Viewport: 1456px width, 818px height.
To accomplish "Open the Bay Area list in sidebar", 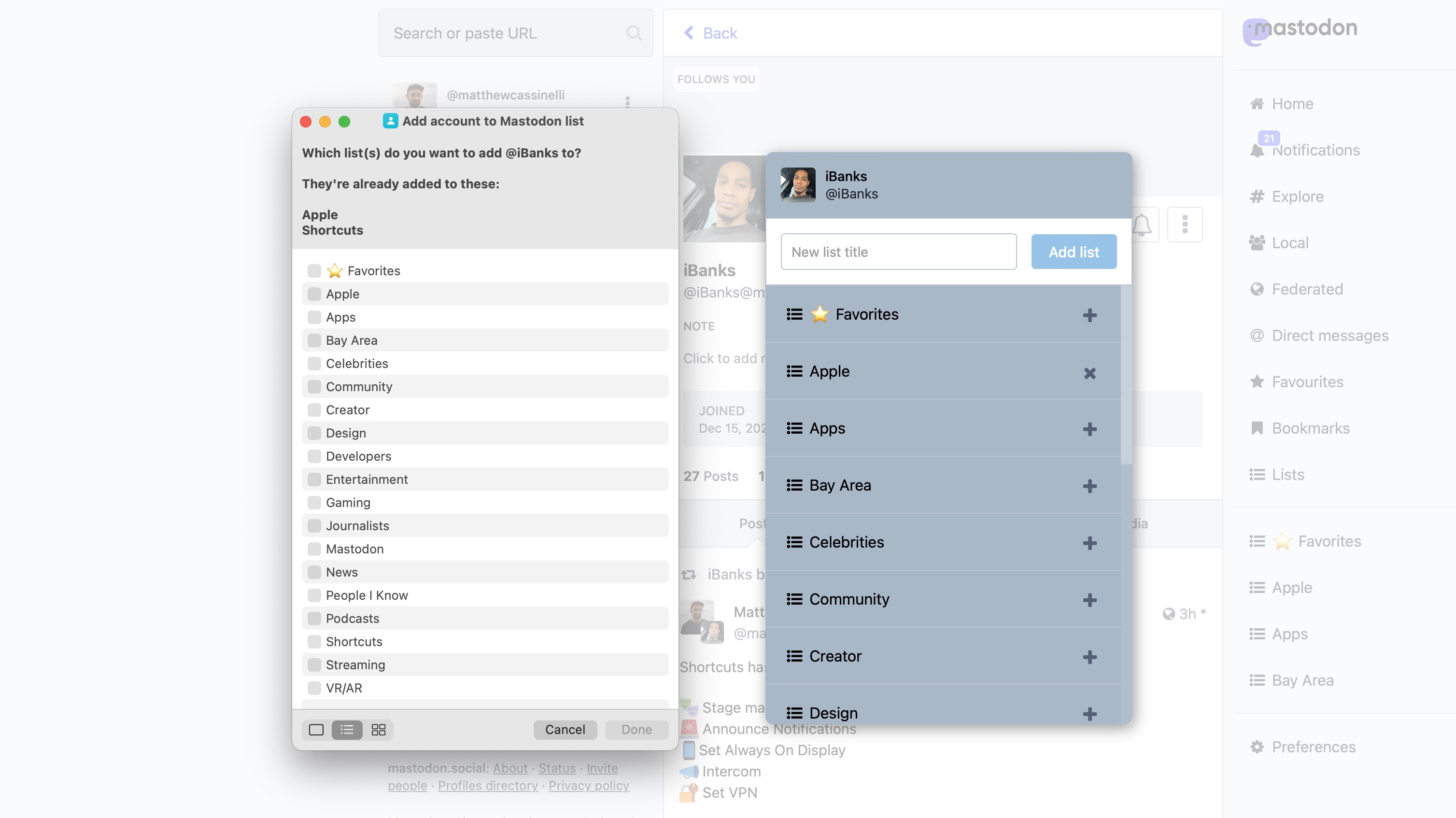I will (1291, 681).
